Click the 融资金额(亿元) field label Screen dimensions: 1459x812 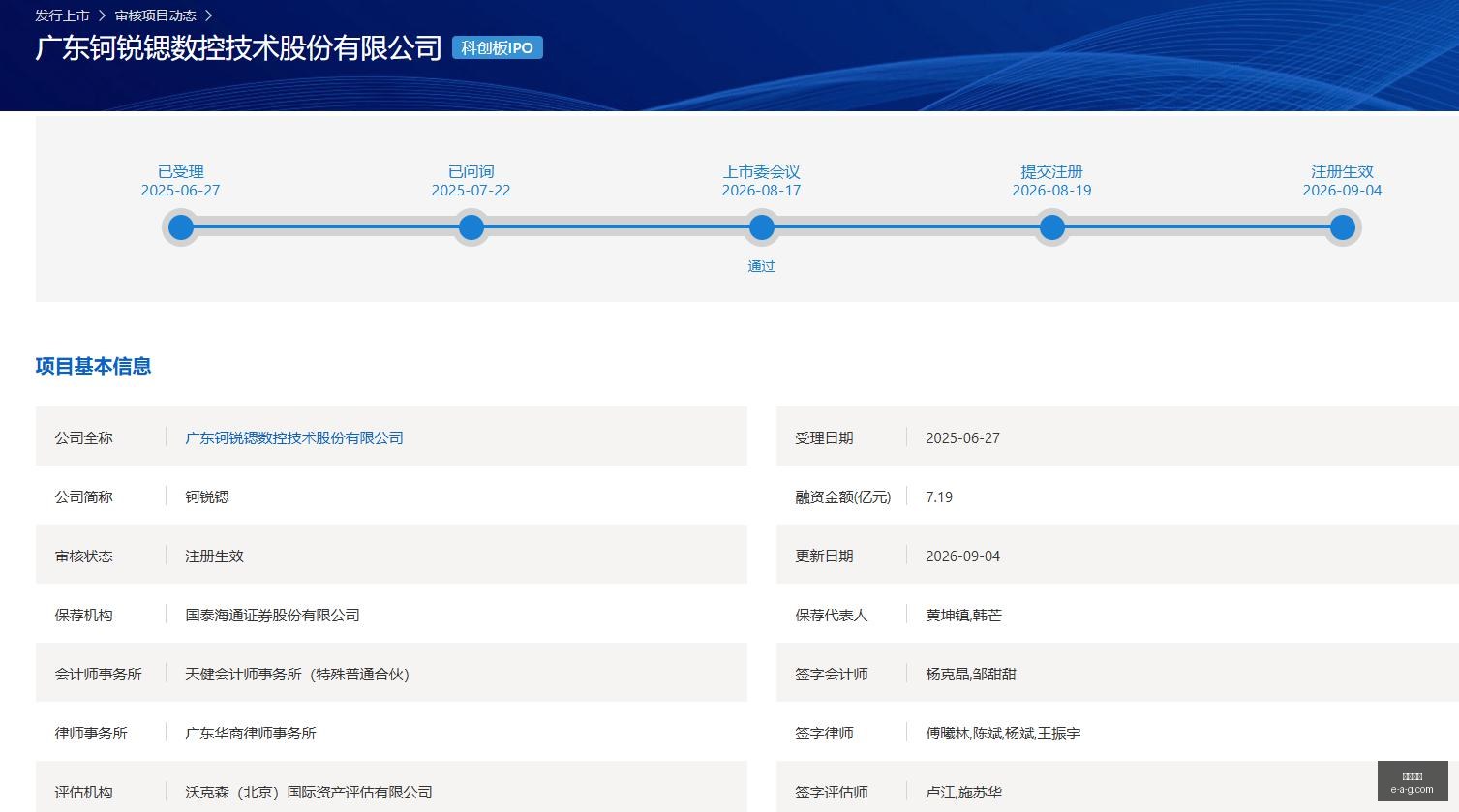843,496
